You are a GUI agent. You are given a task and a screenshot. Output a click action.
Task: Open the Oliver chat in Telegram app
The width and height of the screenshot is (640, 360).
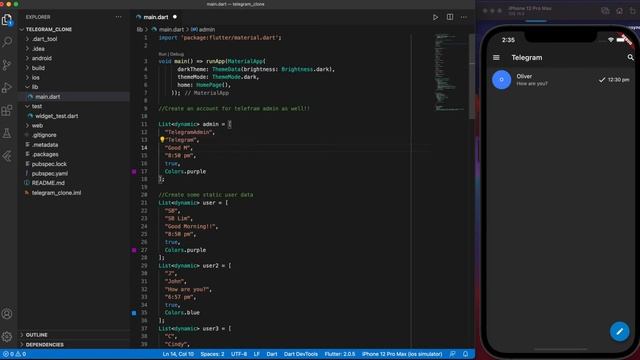[560, 80]
